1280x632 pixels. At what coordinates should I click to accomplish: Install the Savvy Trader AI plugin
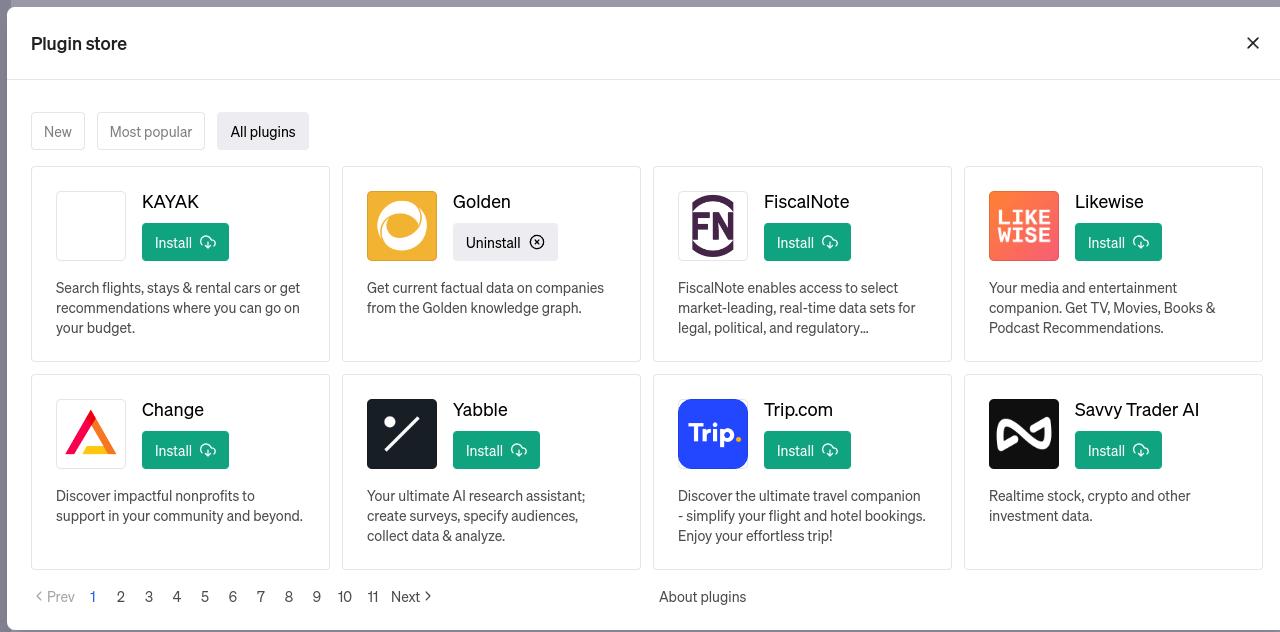click(x=1118, y=451)
